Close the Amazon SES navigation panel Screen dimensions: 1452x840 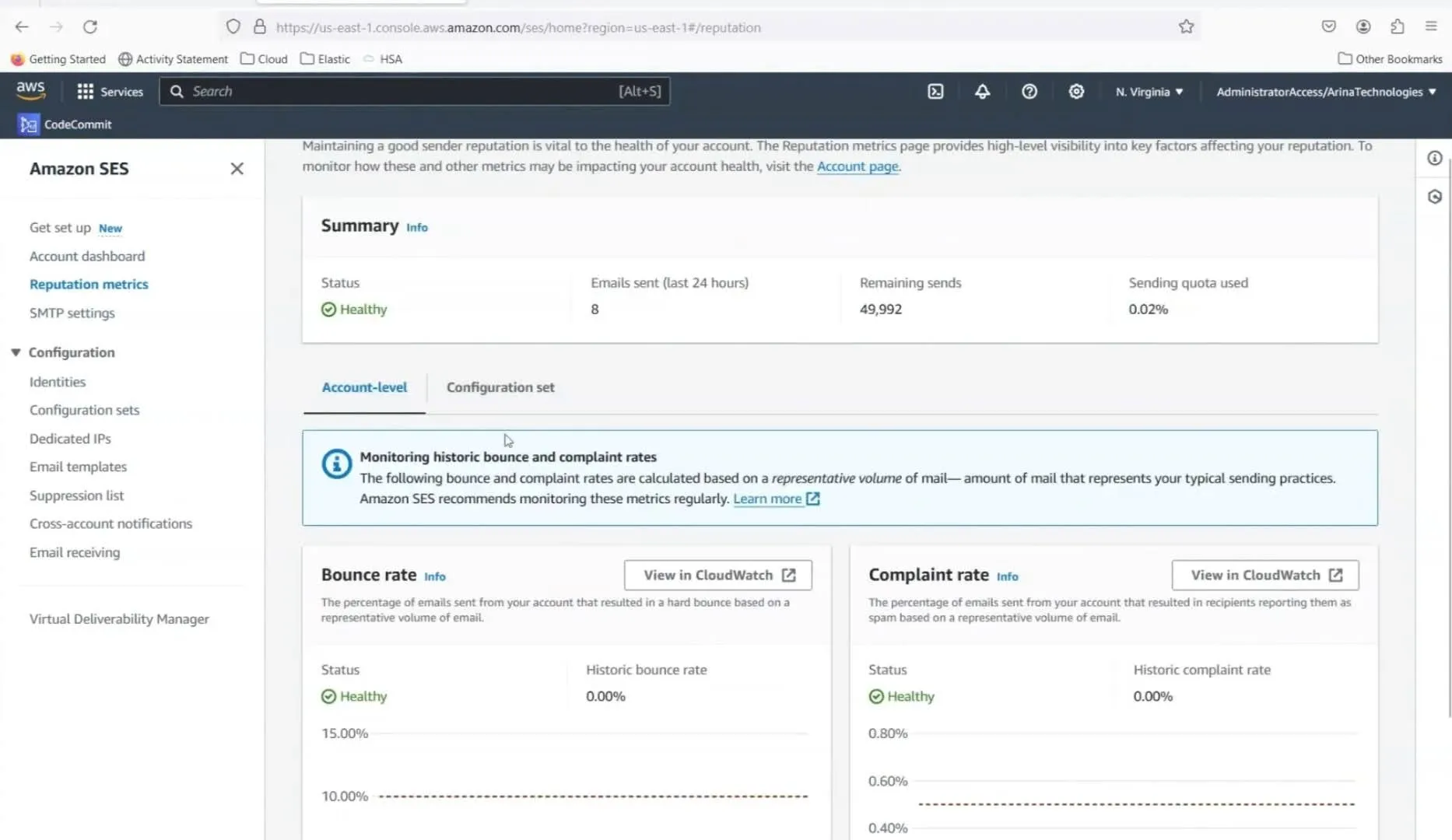click(237, 169)
